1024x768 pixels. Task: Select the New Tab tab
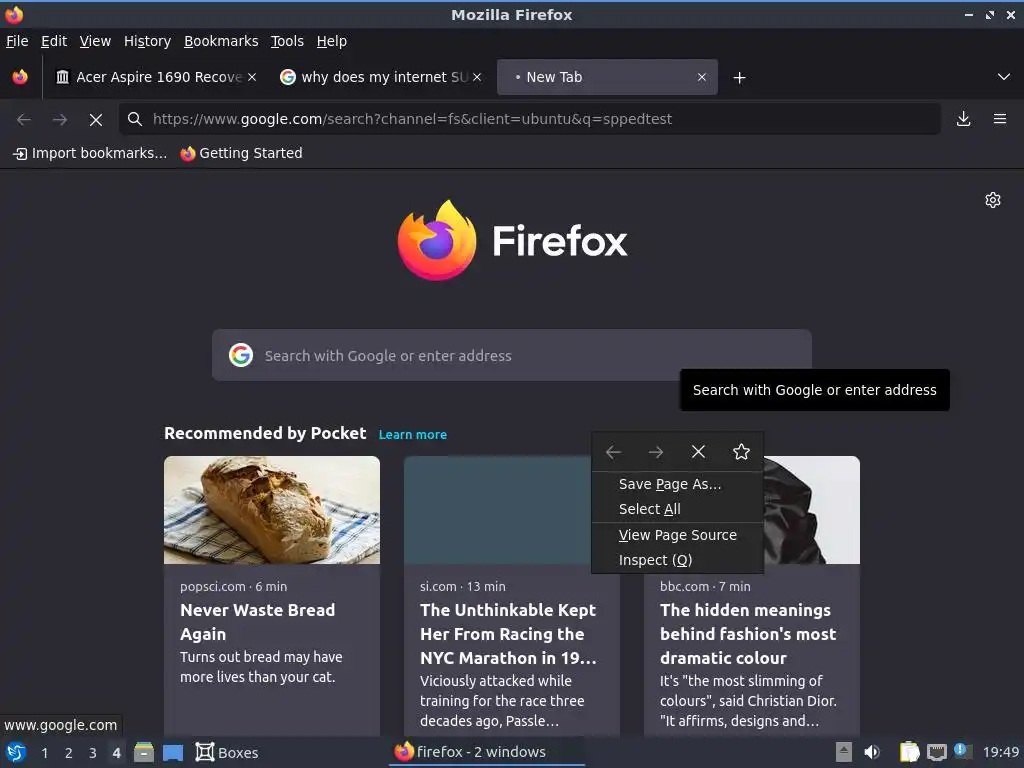pos(607,77)
